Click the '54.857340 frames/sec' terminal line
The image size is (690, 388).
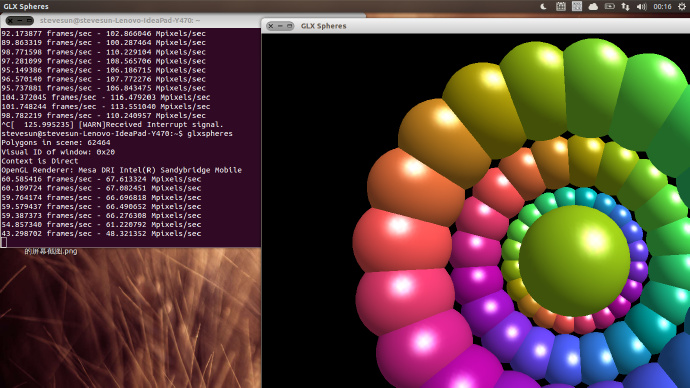(101, 224)
